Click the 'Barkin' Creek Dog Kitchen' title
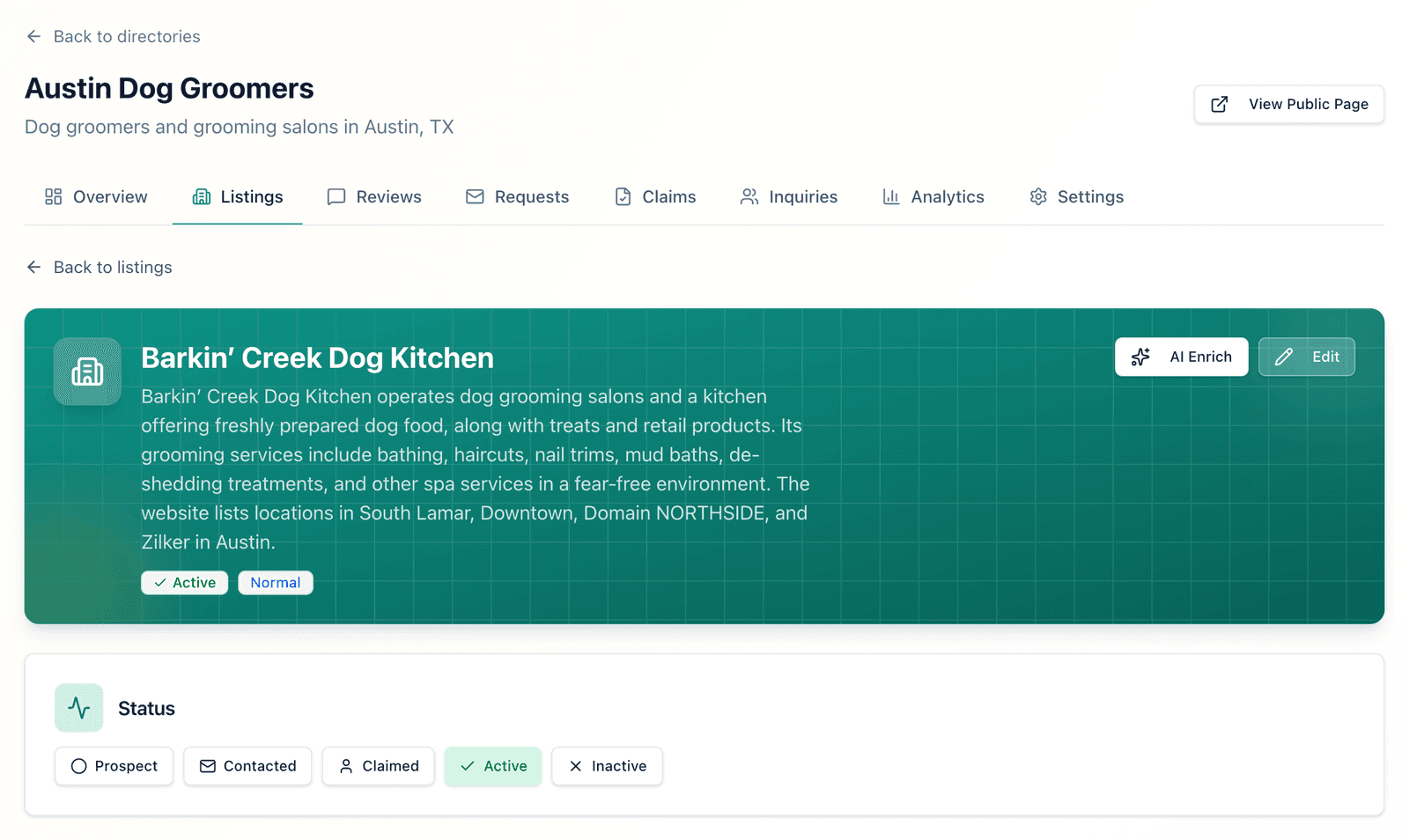 [317, 357]
